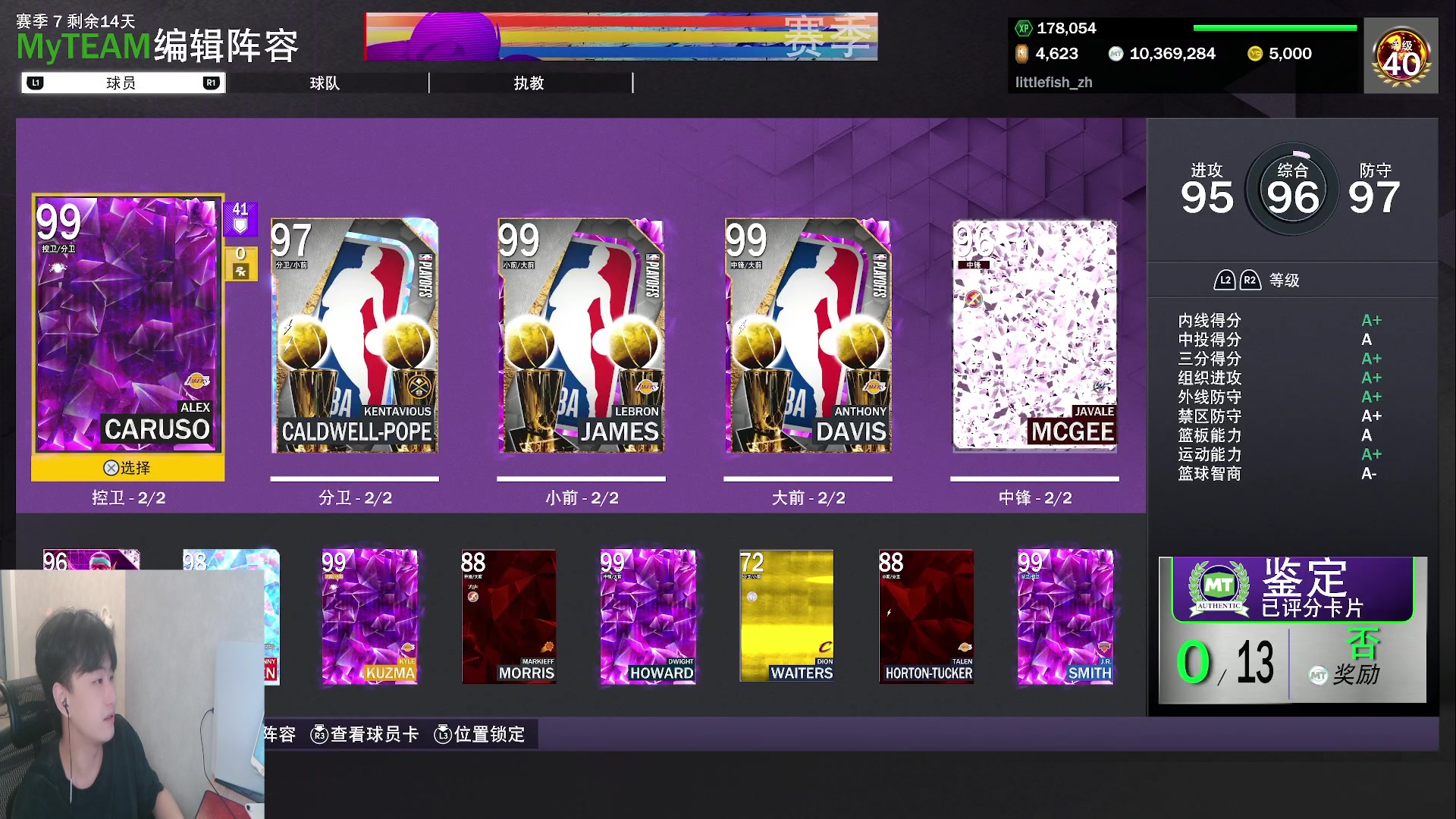Click the 查看球员卡 option
The height and width of the screenshot is (819, 1456).
[365, 734]
